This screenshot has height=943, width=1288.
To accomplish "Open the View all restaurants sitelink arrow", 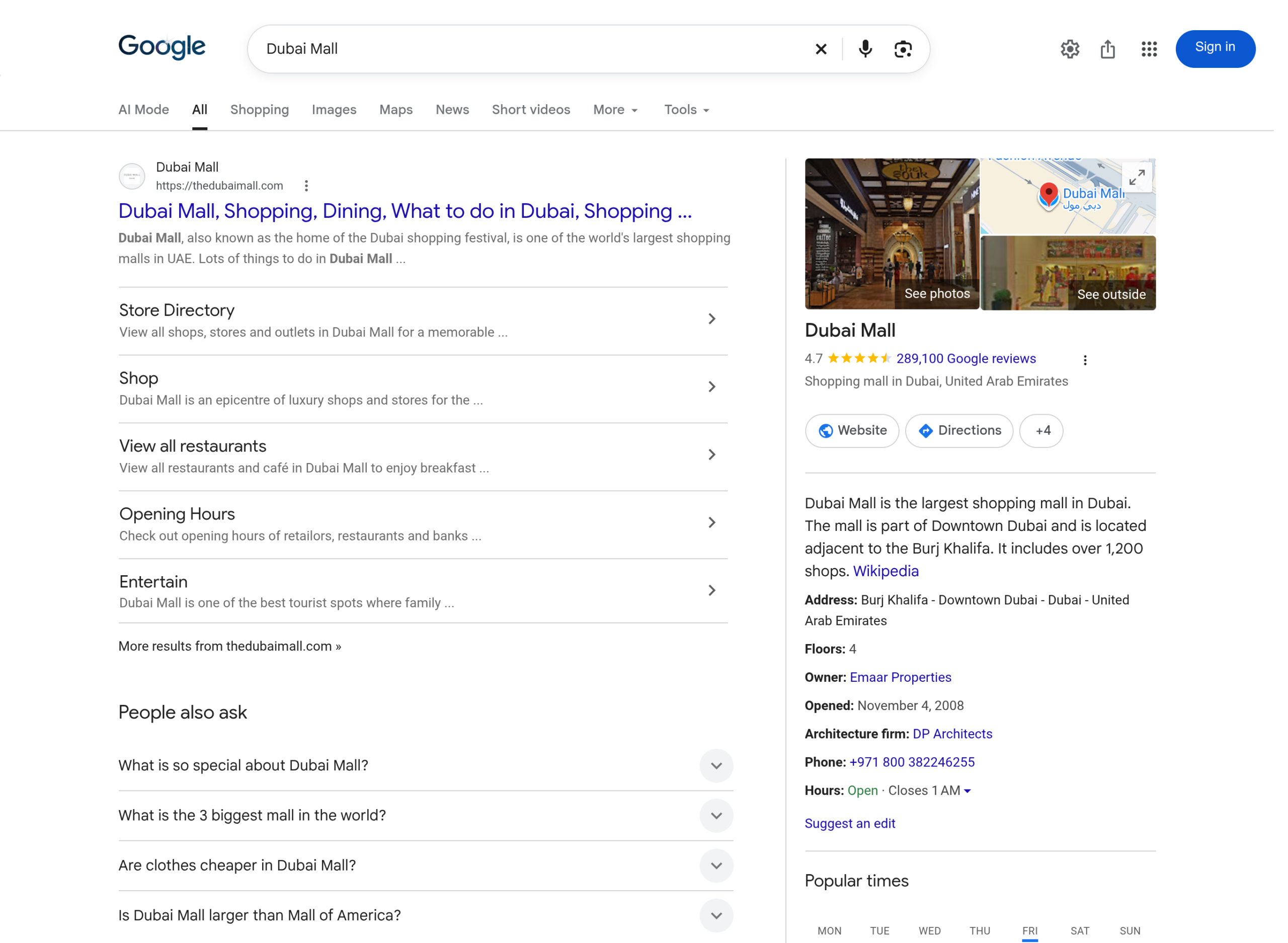I will point(711,455).
